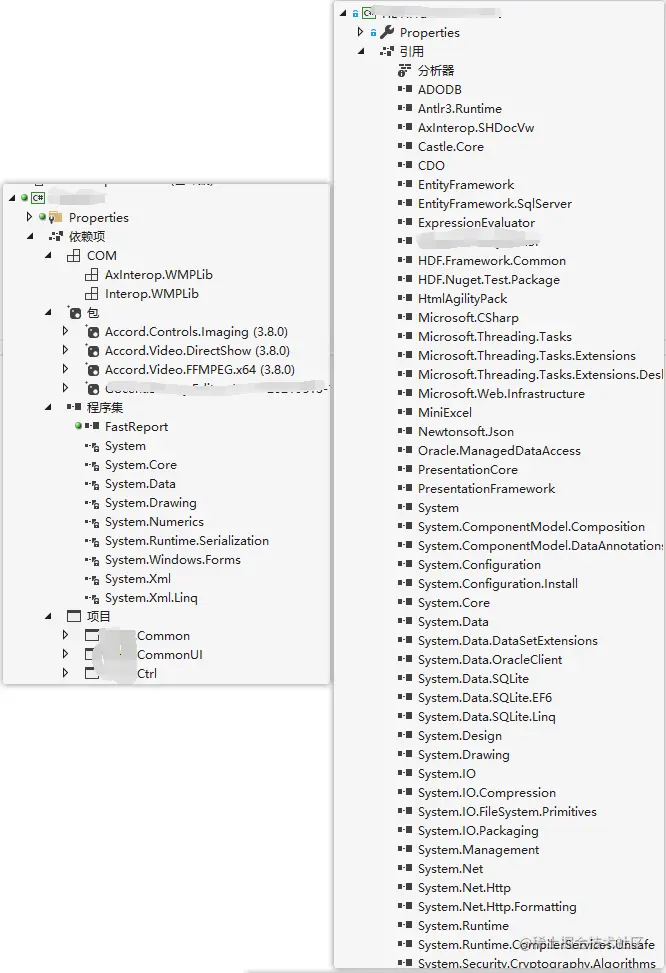
Task: Click the project icon beside CommonUI
Action: [91, 654]
